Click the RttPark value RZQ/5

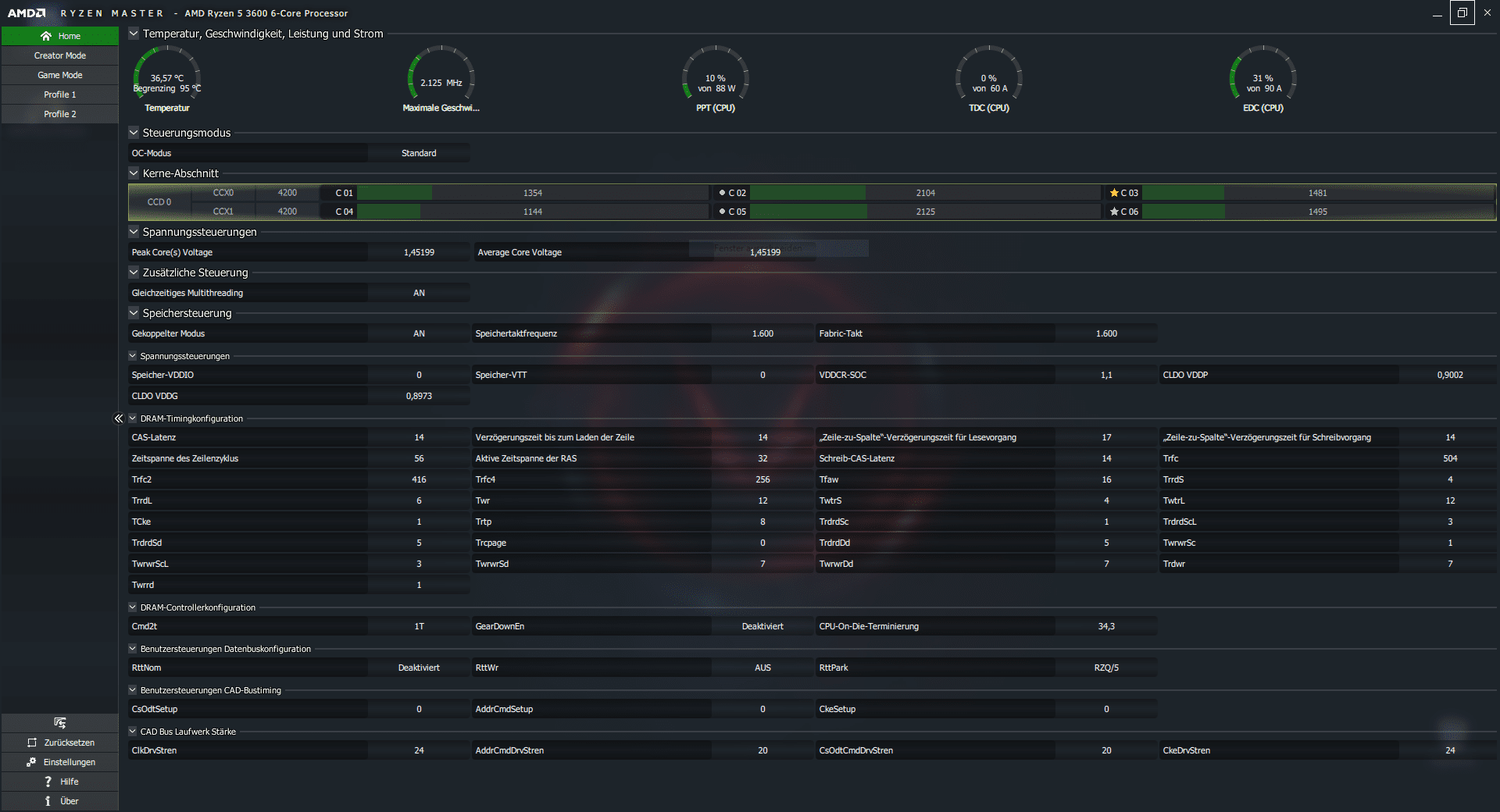point(1106,668)
